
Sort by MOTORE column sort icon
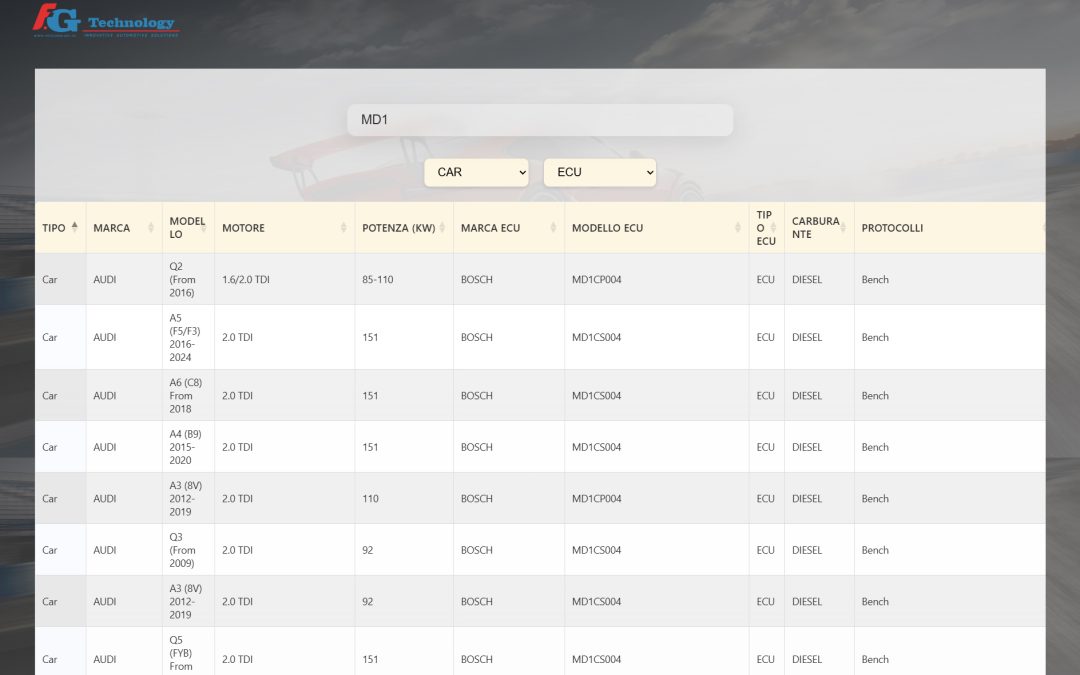(343, 228)
